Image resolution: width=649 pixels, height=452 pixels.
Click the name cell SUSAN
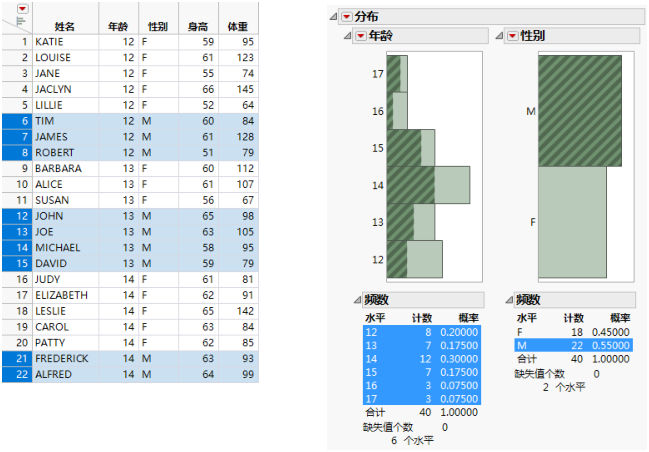[x=65, y=200]
